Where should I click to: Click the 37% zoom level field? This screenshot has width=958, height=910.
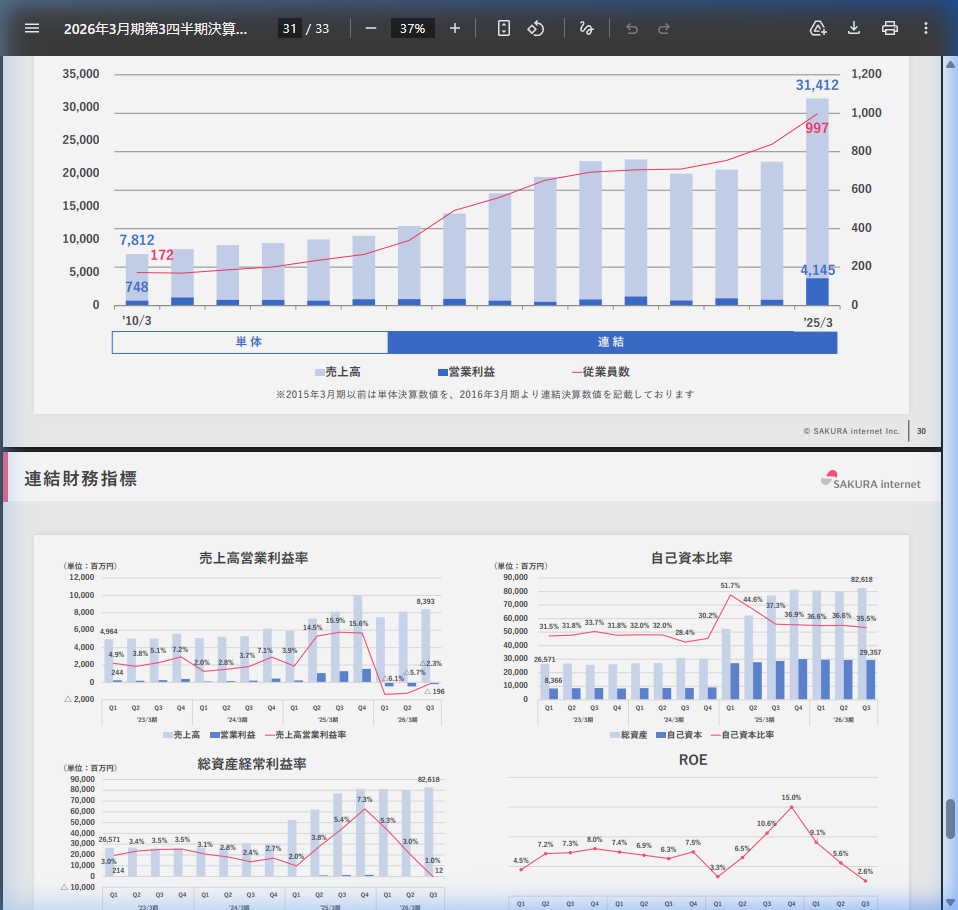point(412,28)
